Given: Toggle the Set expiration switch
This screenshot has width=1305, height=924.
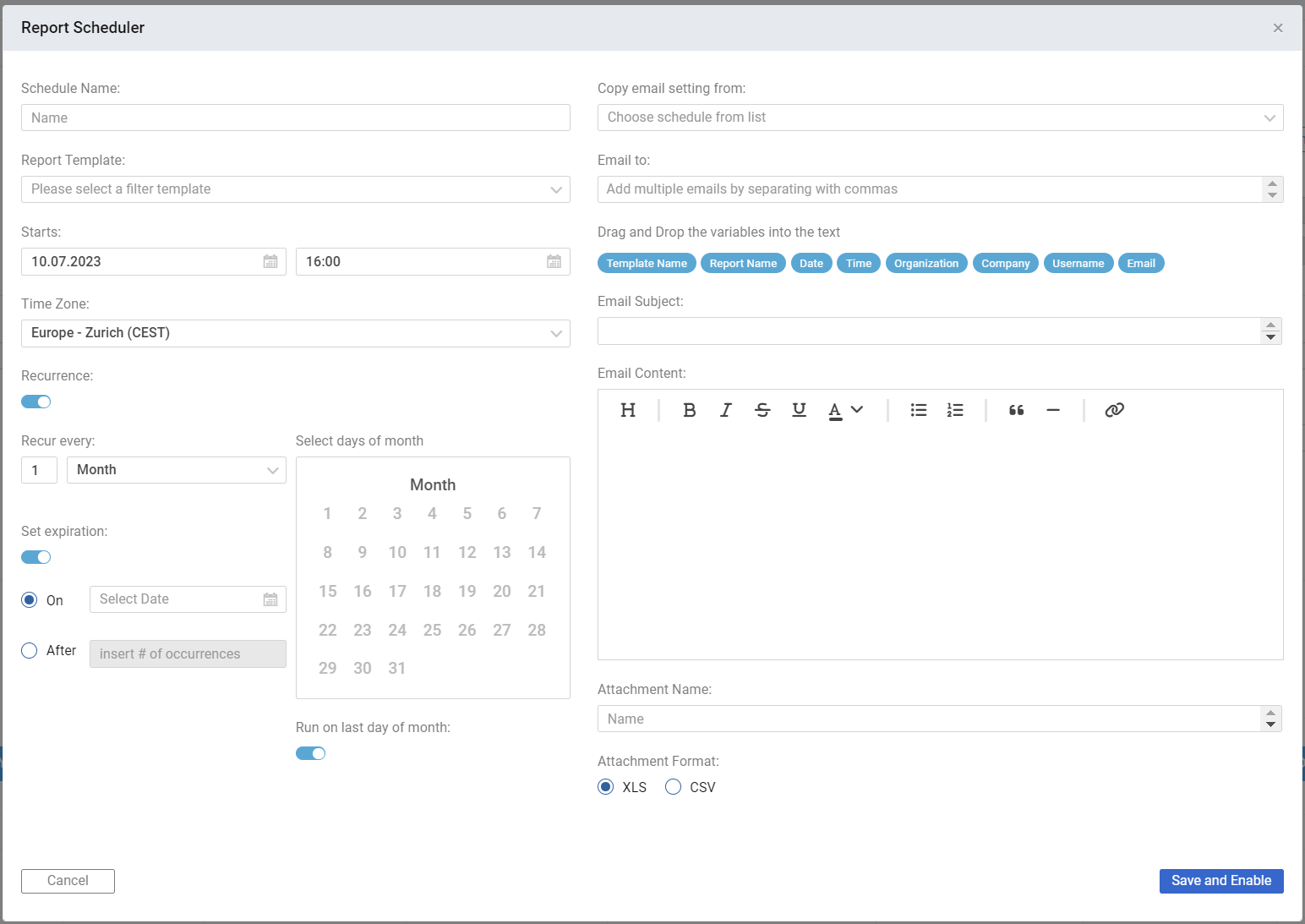Looking at the screenshot, I should (36, 557).
